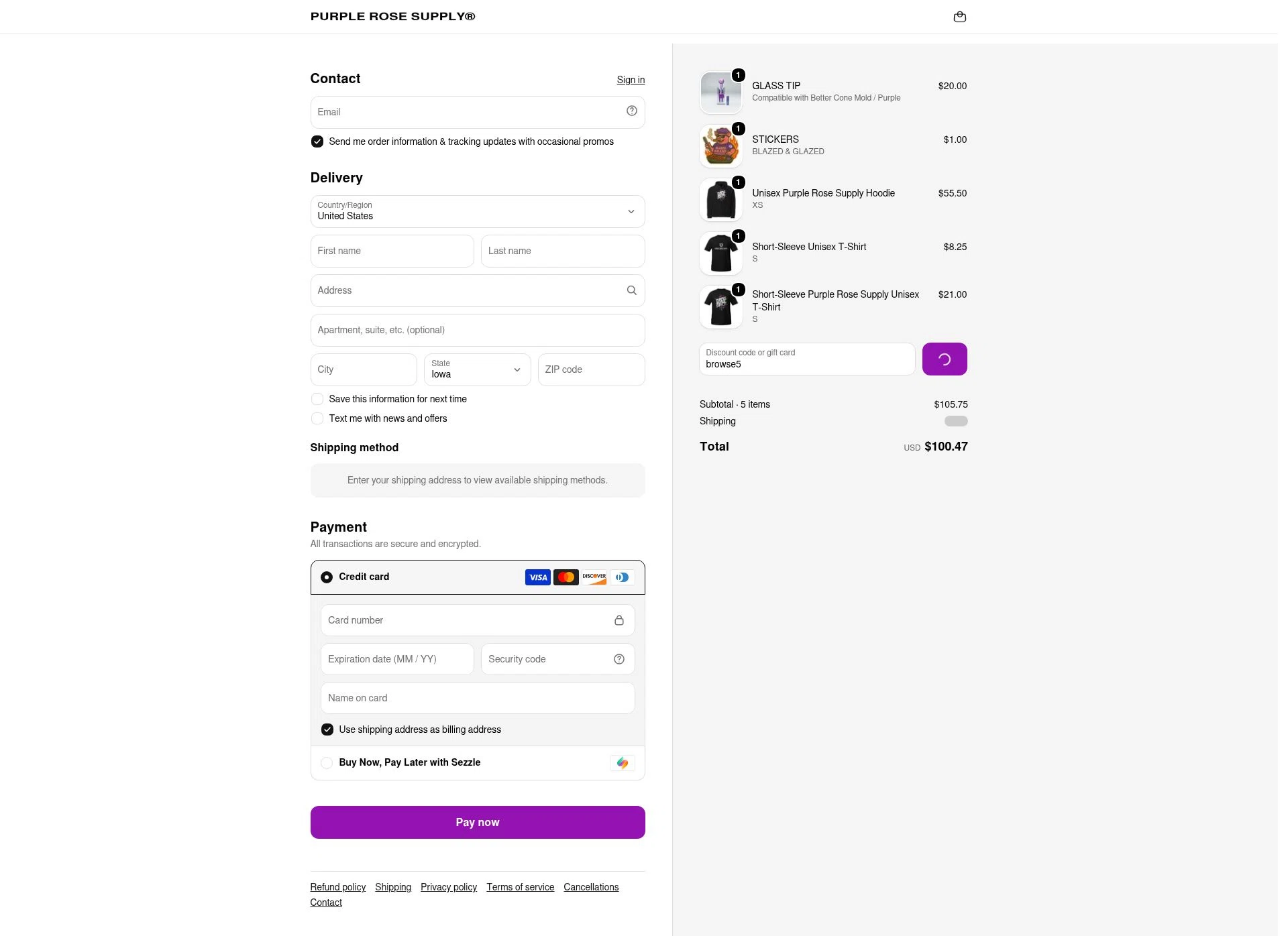This screenshot has height=936, width=1288.
Task: Enable Text me with news and offers
Action: (317, 418)
